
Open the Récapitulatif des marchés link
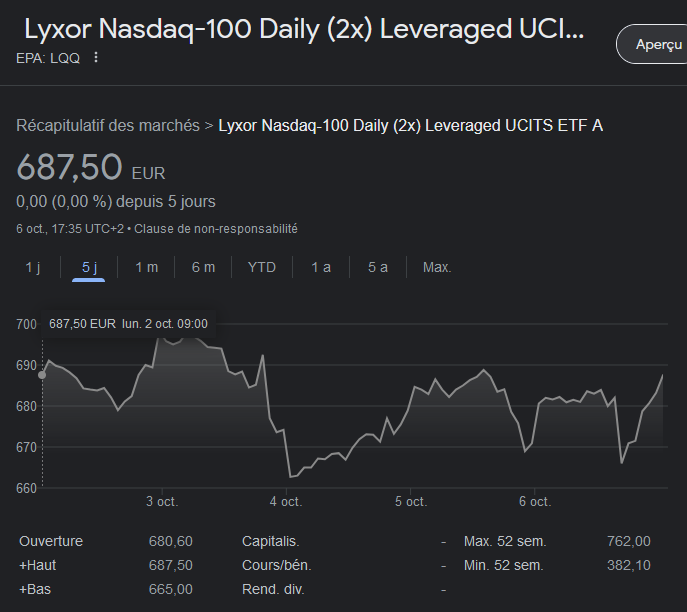coord(107,125)
